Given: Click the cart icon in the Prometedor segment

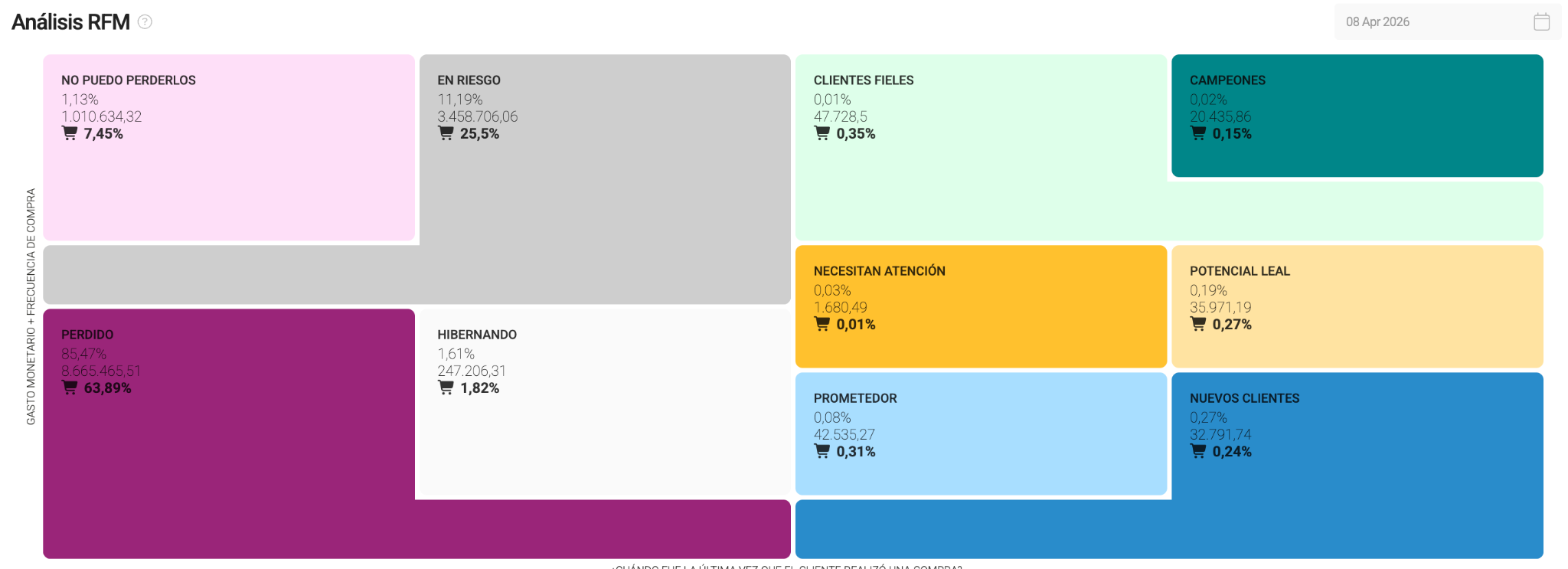Looking at the screenshot, I should pyautogui.click(x=822, y=452).
